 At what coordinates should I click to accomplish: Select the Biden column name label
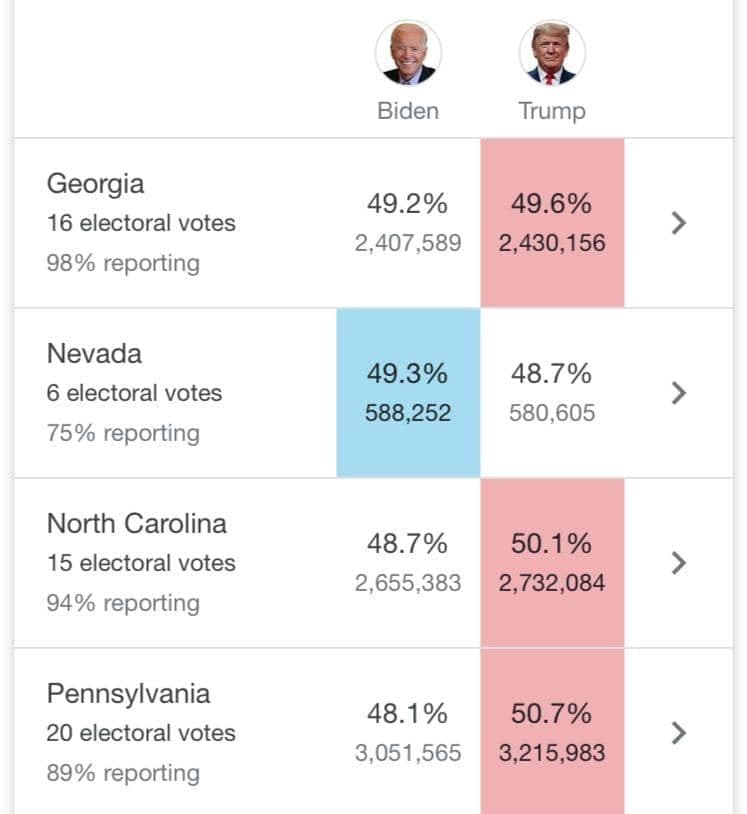pos(408,111)
